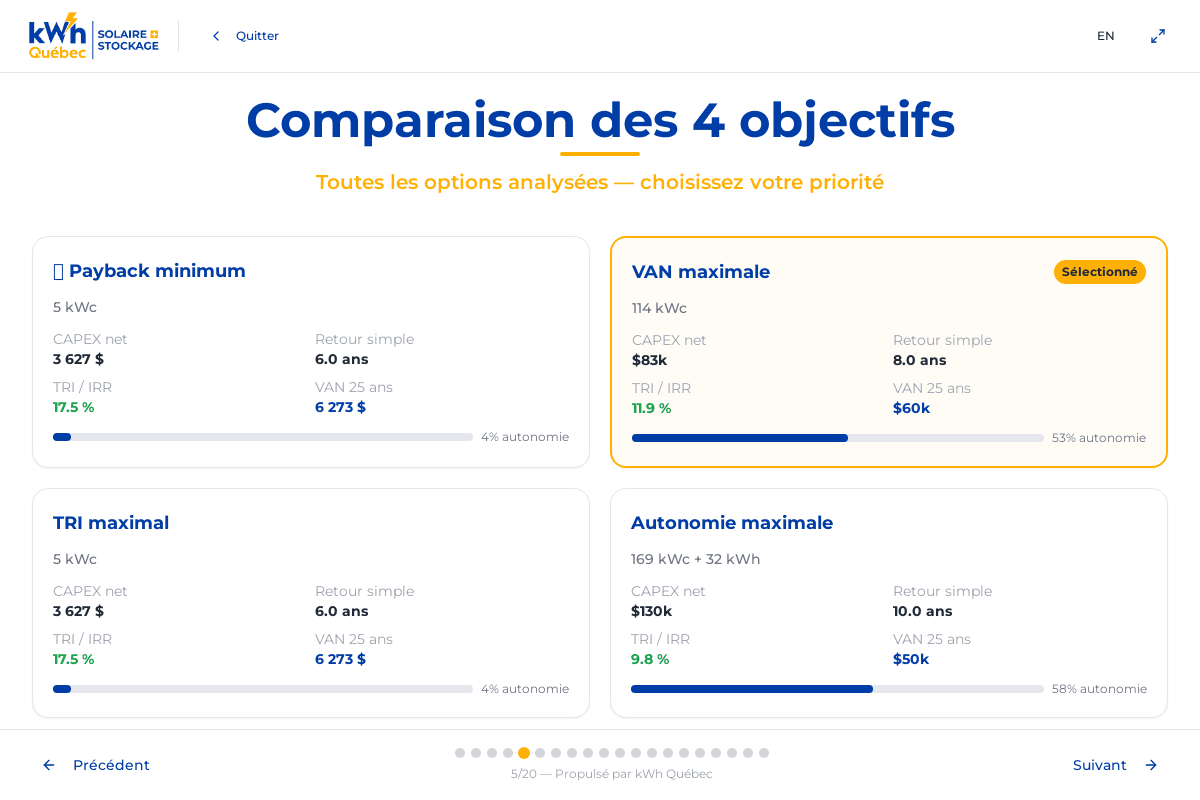Expand the presentation to fullscreen

point(1157,35)
